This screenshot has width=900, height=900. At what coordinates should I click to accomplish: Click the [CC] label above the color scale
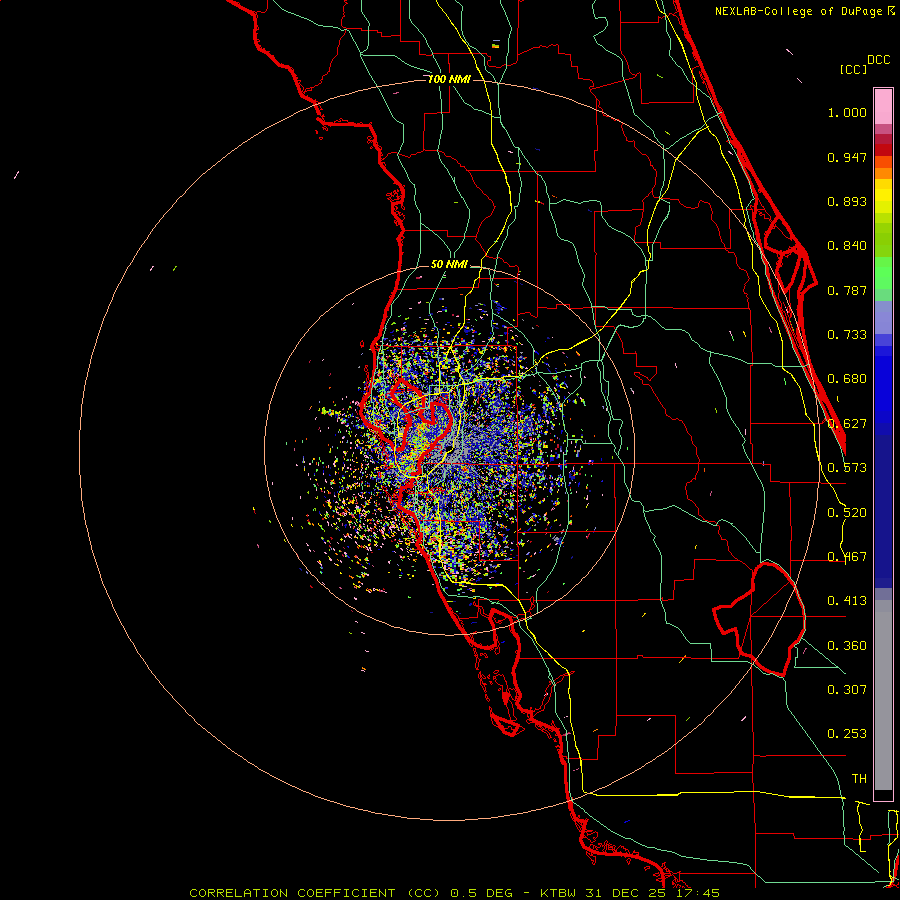click(853, 69)
